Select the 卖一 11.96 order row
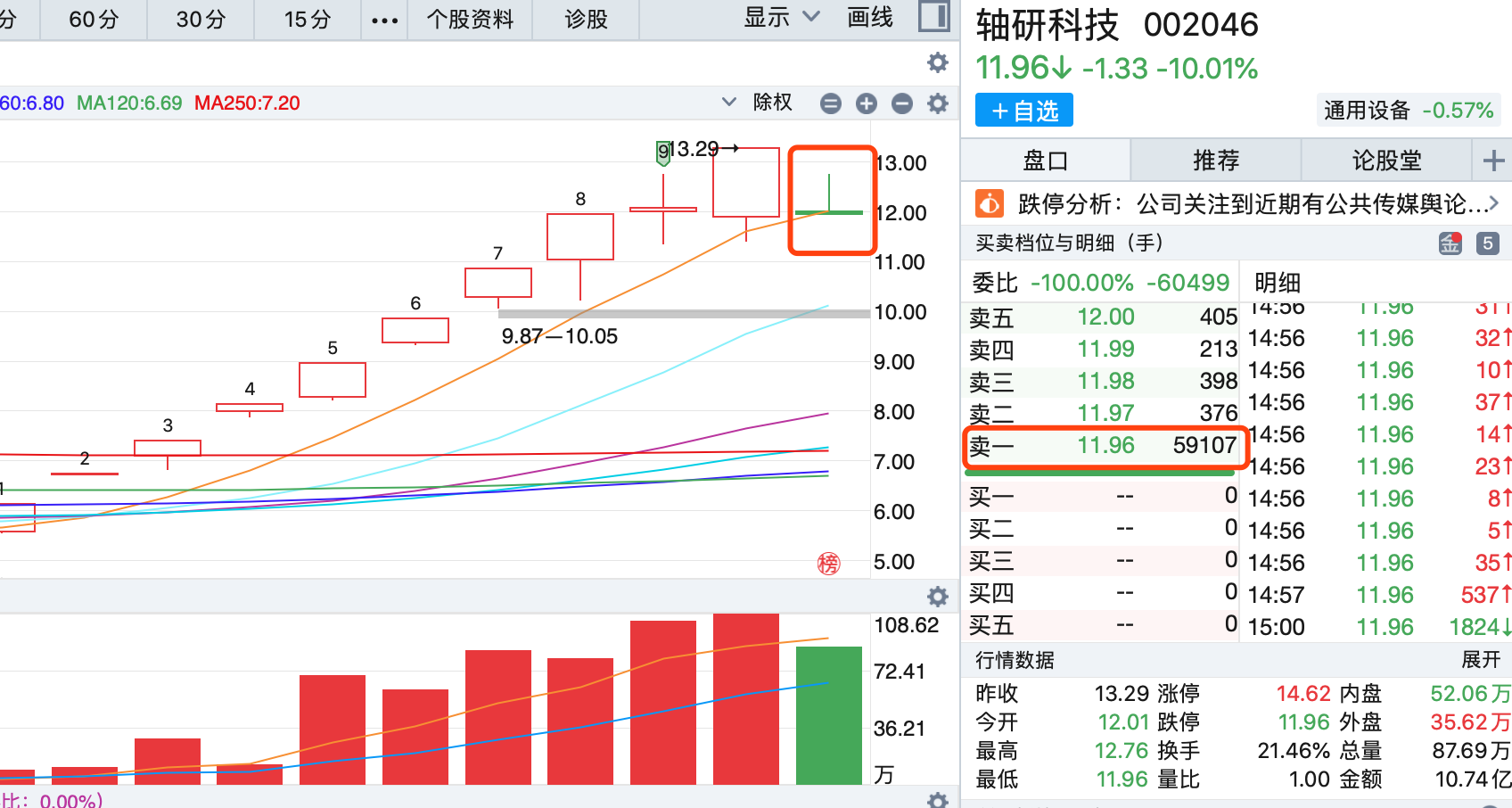Viewport: 1512px width, 808px height. coord(1104,445)
